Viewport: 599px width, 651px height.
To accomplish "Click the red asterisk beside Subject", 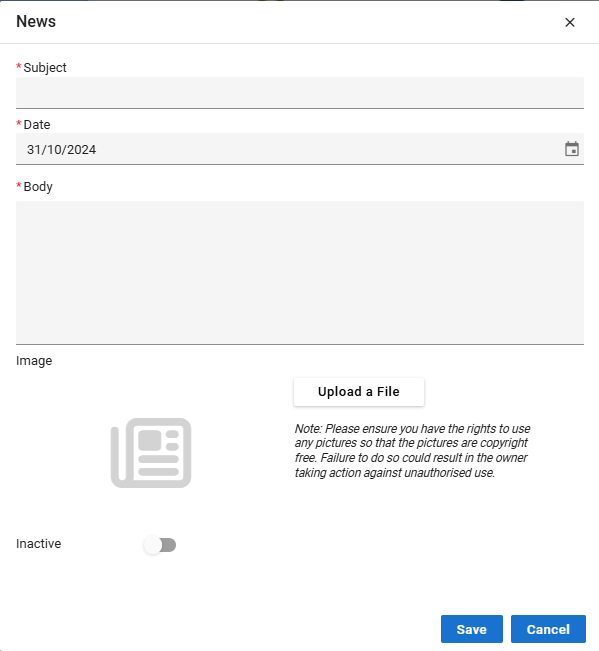I will click(19, 66).
